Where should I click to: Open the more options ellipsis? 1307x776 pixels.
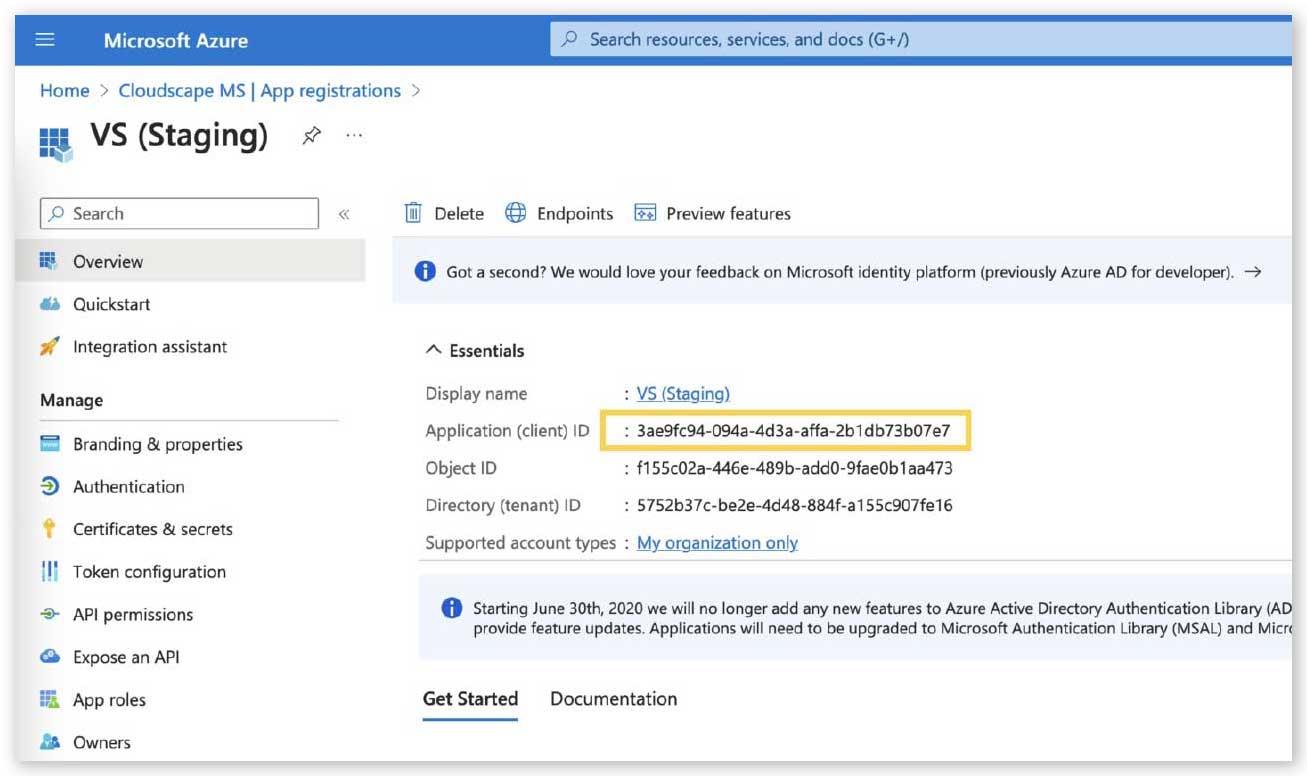pos(354,135)
